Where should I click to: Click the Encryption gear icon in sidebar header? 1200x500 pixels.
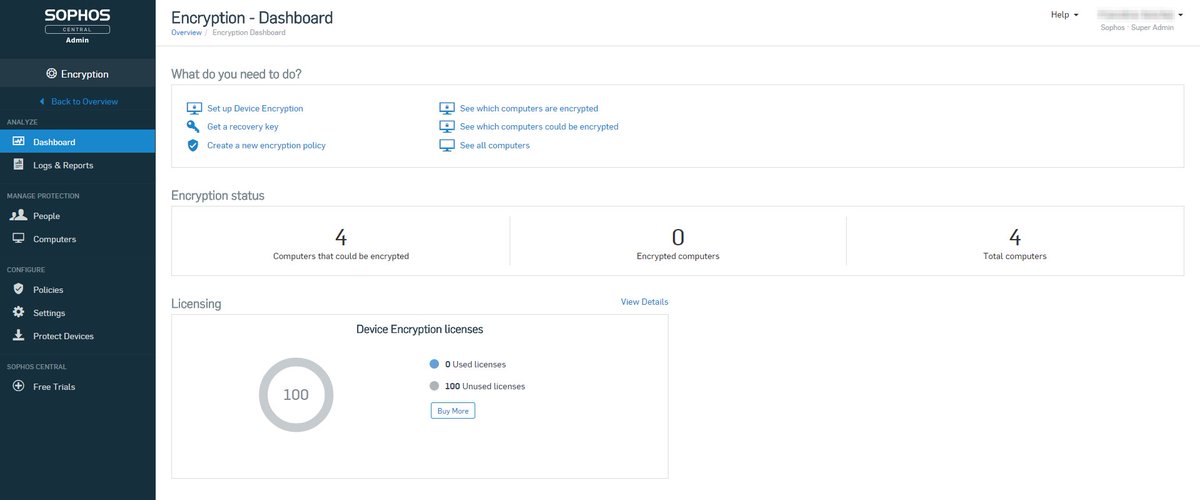pos(51,74)
